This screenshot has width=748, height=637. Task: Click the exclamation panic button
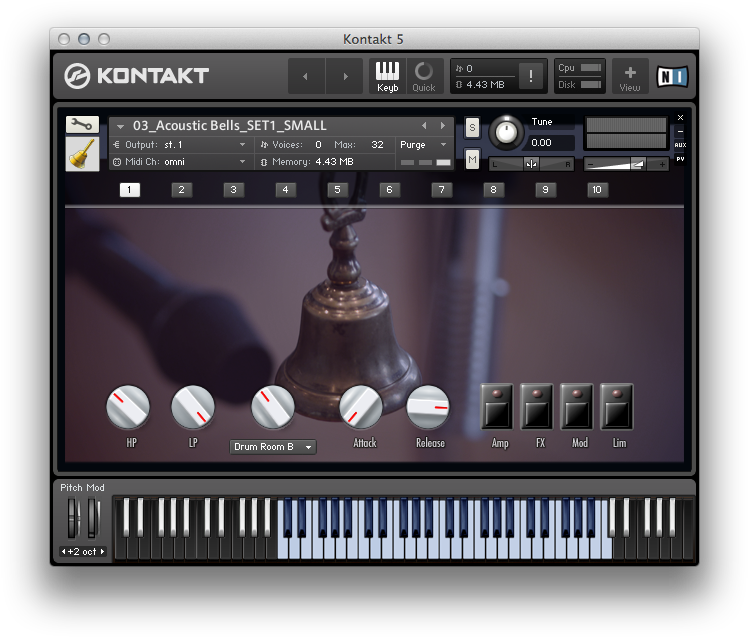pos(531,76)
